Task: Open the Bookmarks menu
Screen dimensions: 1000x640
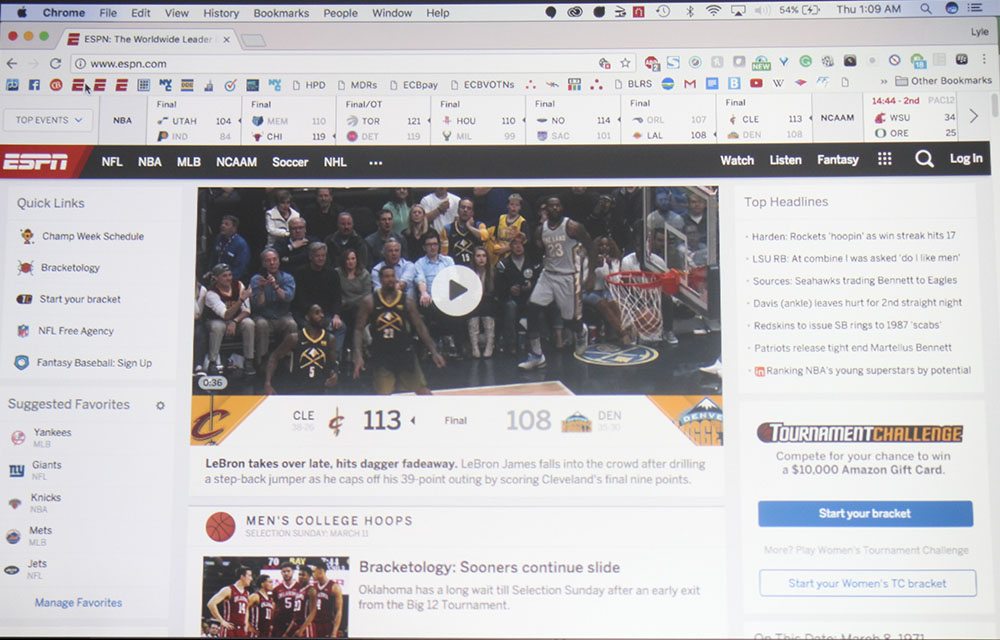Action: click(281, 13)
